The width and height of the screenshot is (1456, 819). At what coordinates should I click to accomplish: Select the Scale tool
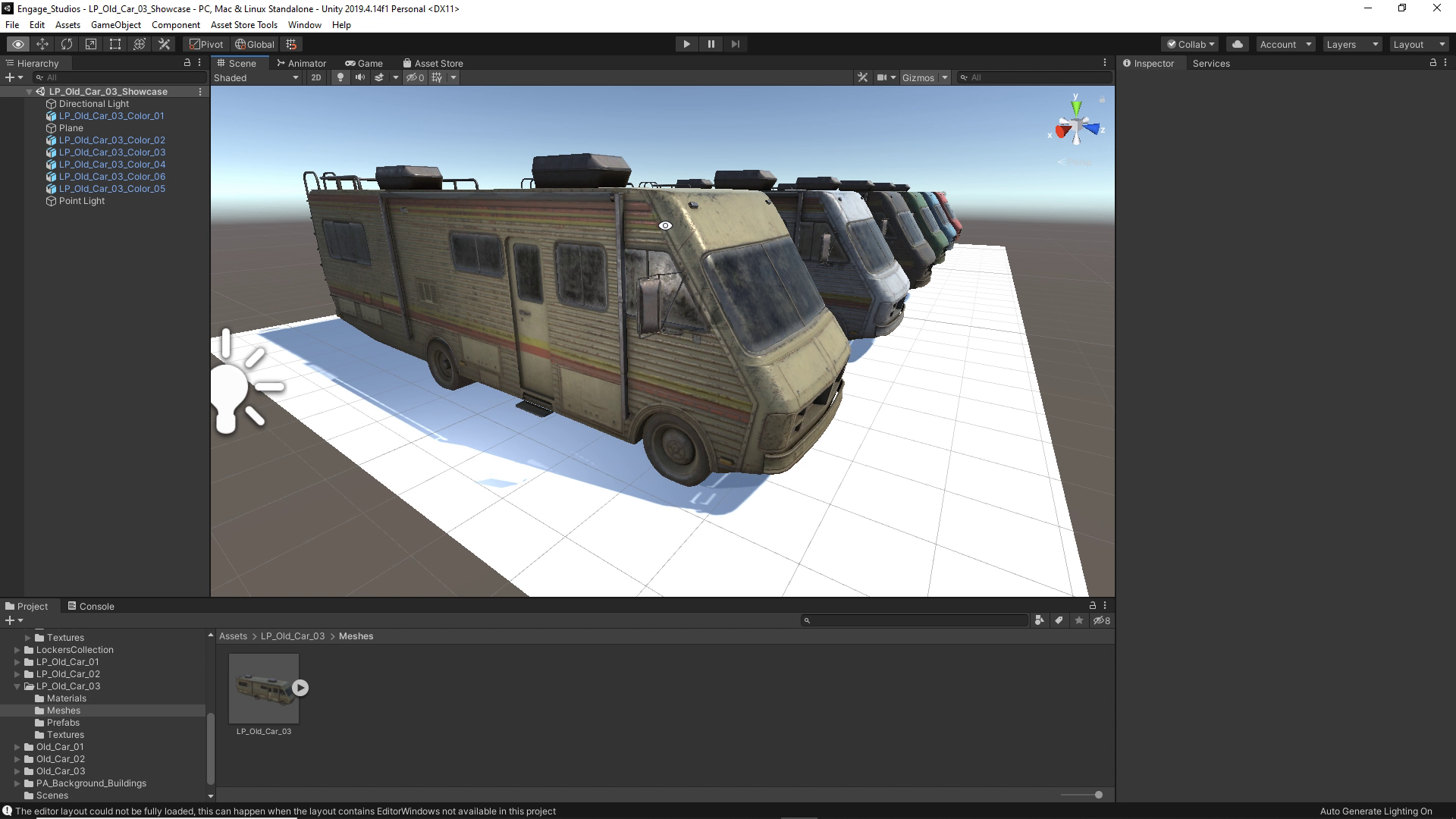(91, 44)
